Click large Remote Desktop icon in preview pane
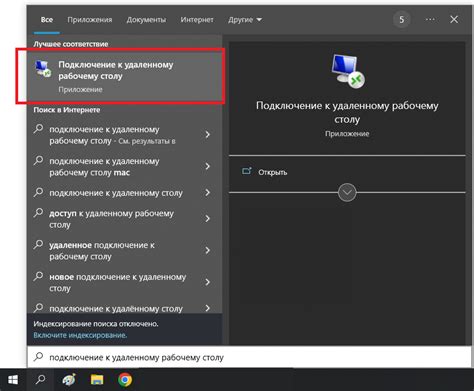The height and width of the screenshot is (391, 474). (x=348, y=71)
